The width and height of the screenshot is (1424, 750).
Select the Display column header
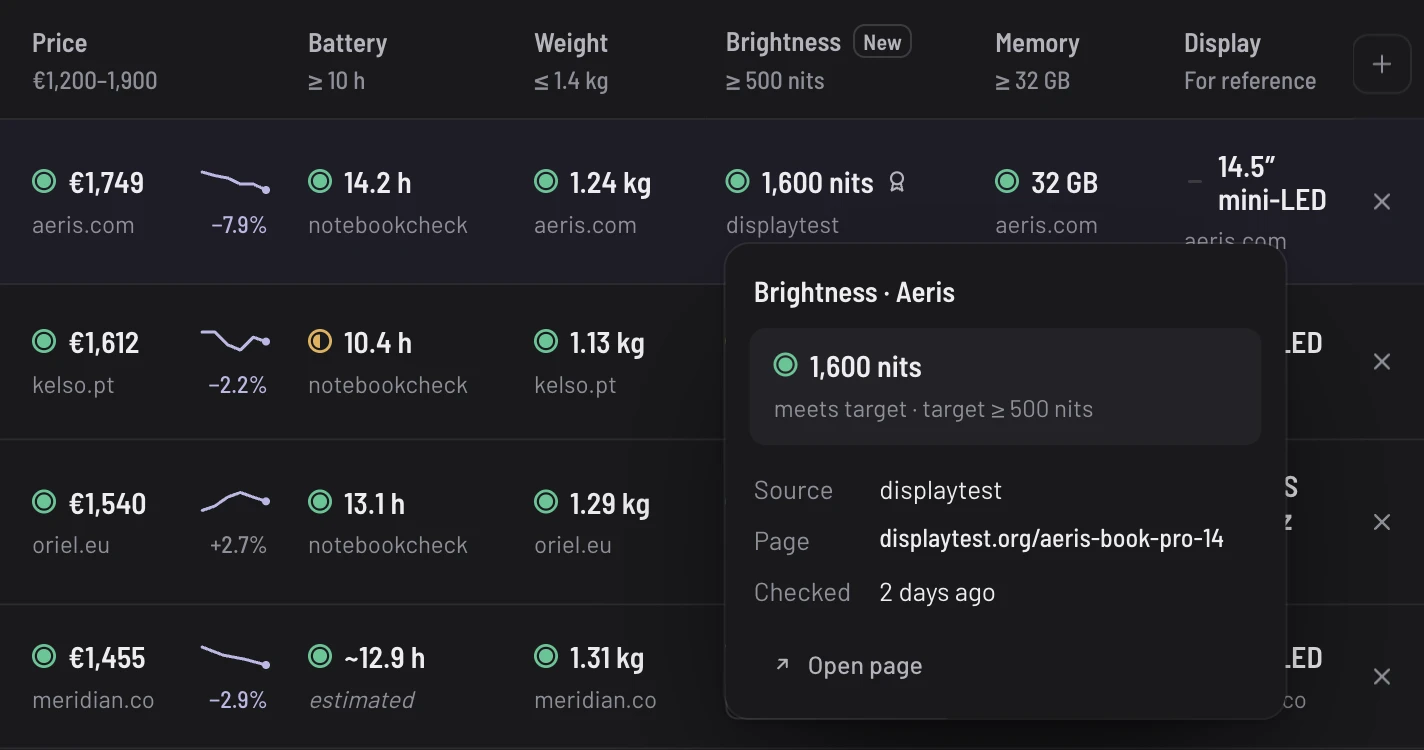click(x=1222, y=43)
